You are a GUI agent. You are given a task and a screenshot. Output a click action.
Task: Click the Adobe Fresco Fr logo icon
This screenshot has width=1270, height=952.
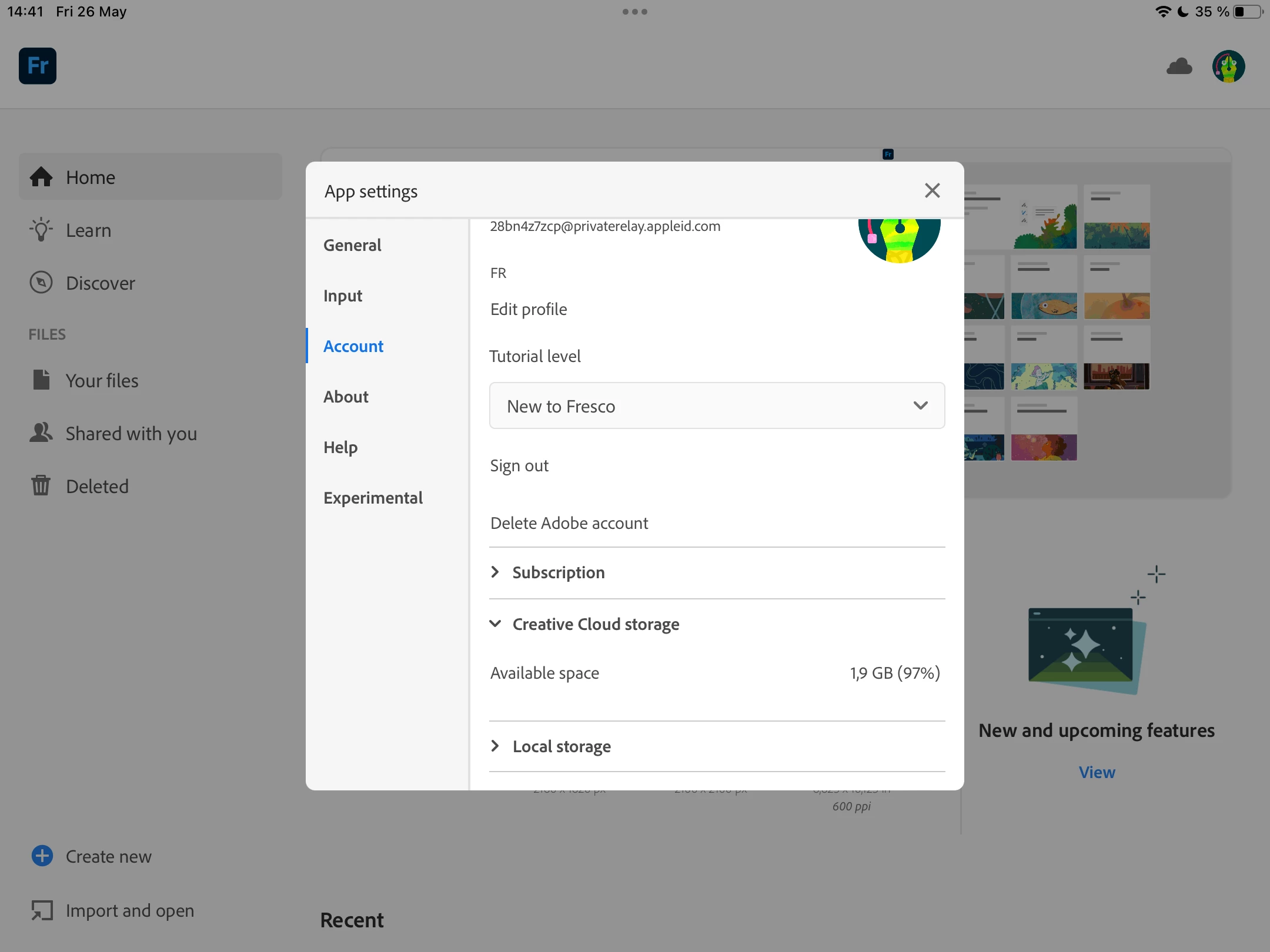[38, 66]
